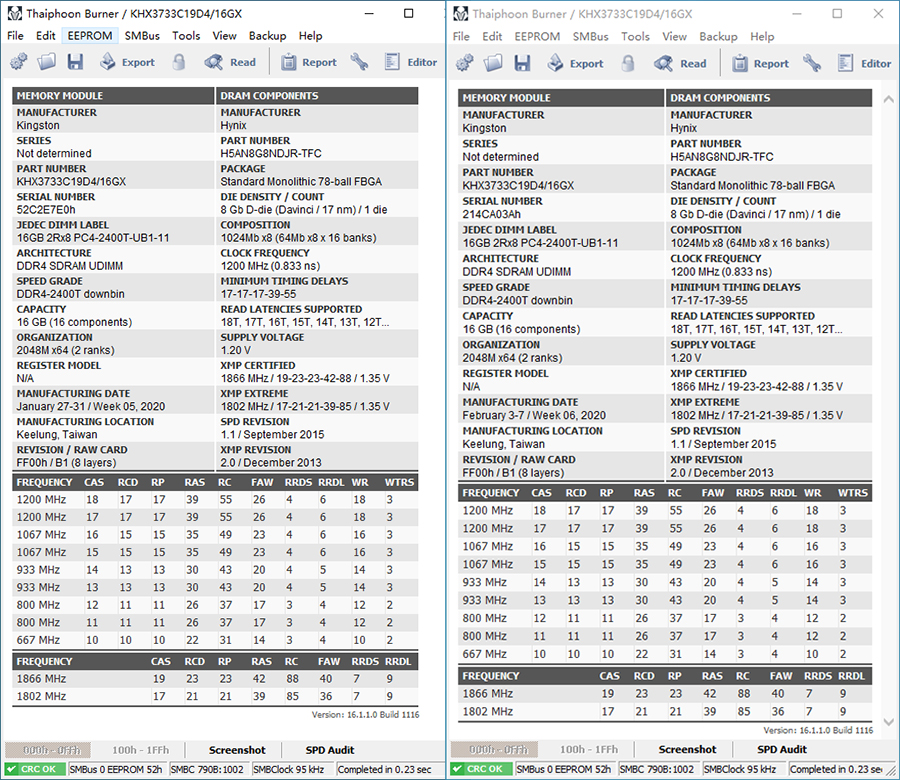Click DRAM part number H5AN8G8NDJR-TFC in left window

click(271, 153)
